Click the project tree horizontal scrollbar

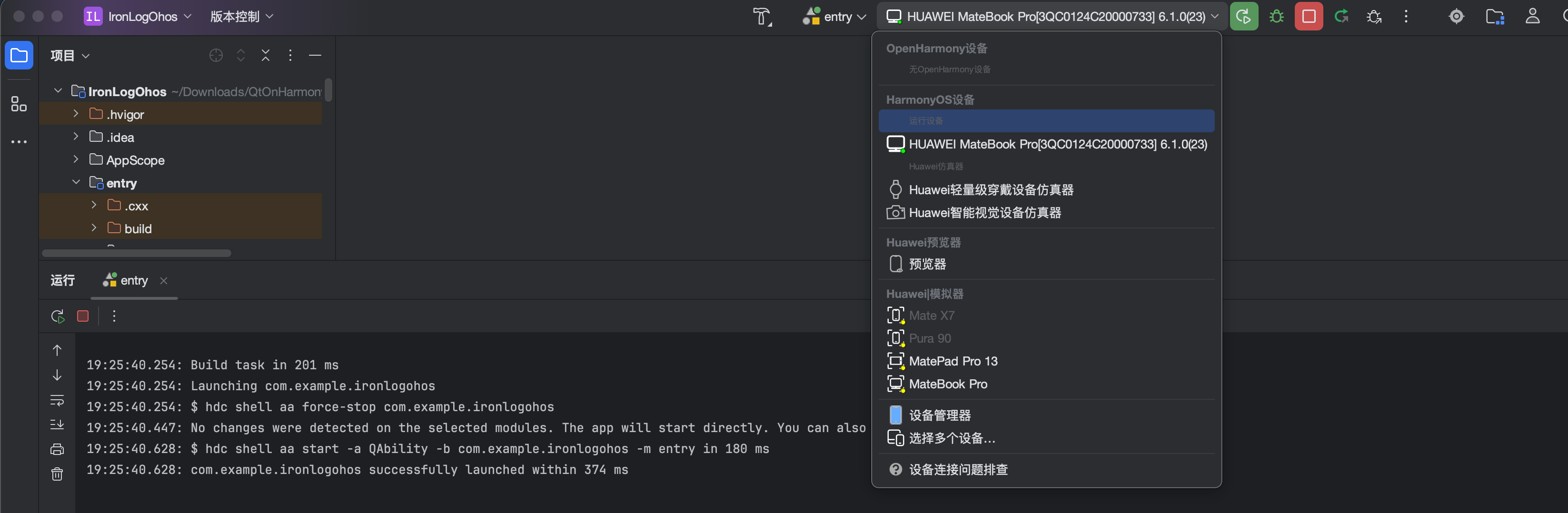(136, 253)
